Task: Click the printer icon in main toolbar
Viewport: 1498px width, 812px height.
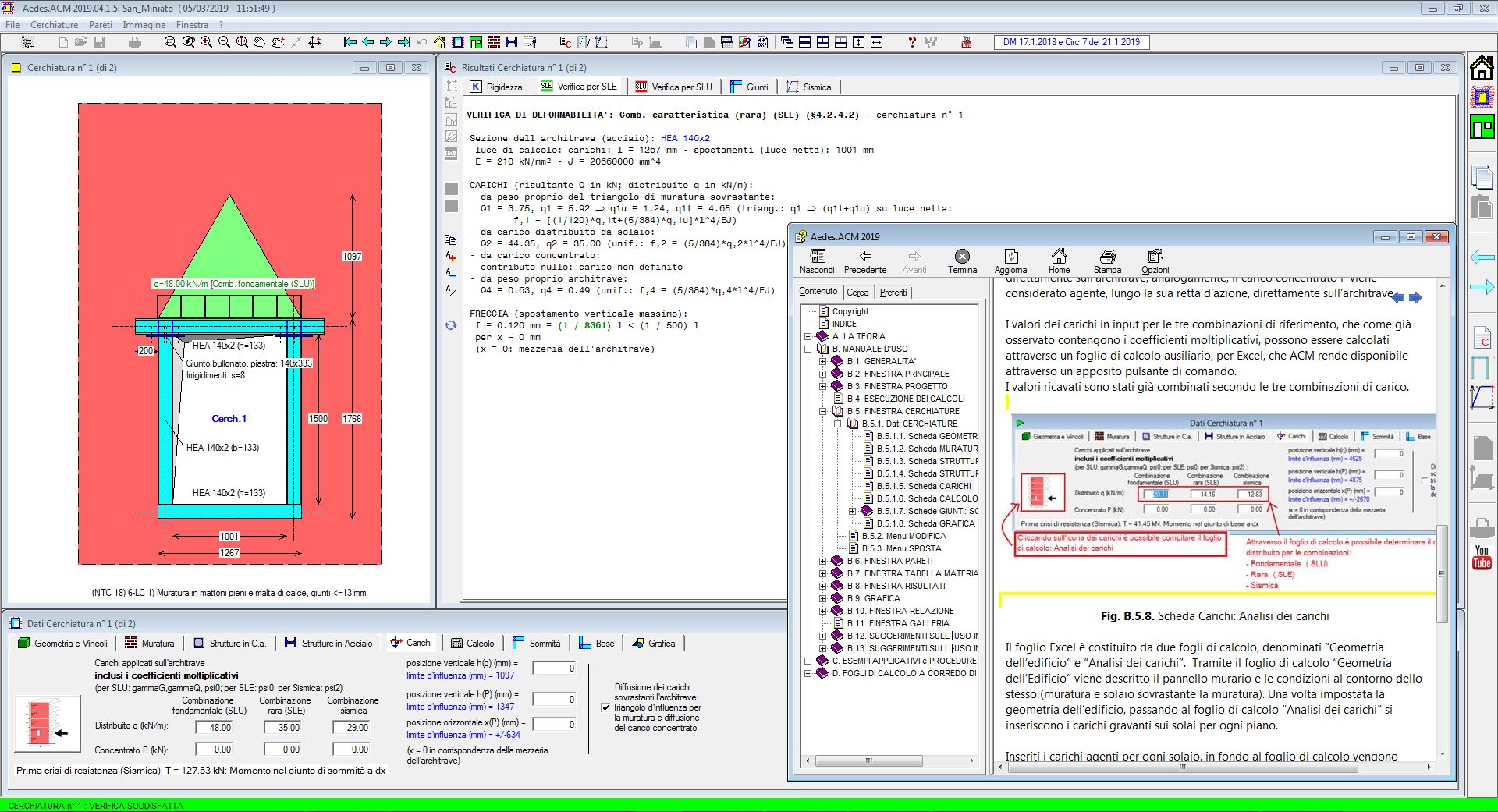Action: tap(135, 42)
